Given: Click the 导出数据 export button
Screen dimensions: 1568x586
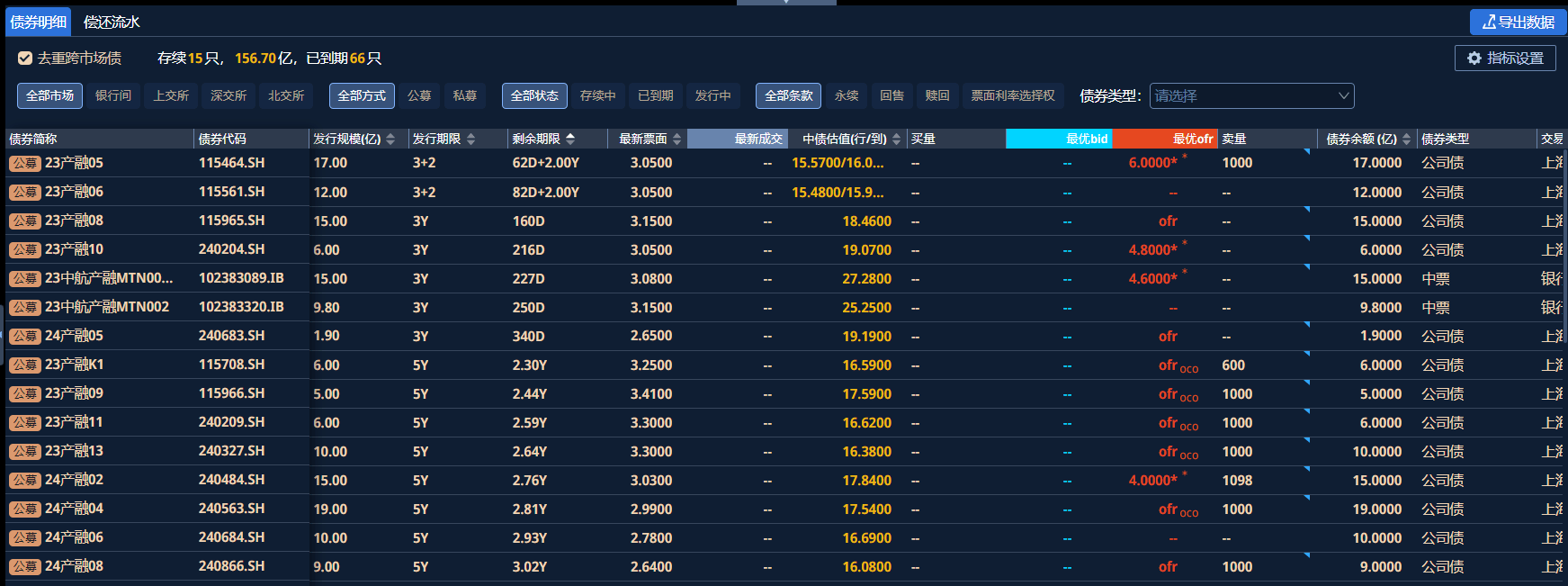Looking at the screenshot, I should [x=1518, y=23].
